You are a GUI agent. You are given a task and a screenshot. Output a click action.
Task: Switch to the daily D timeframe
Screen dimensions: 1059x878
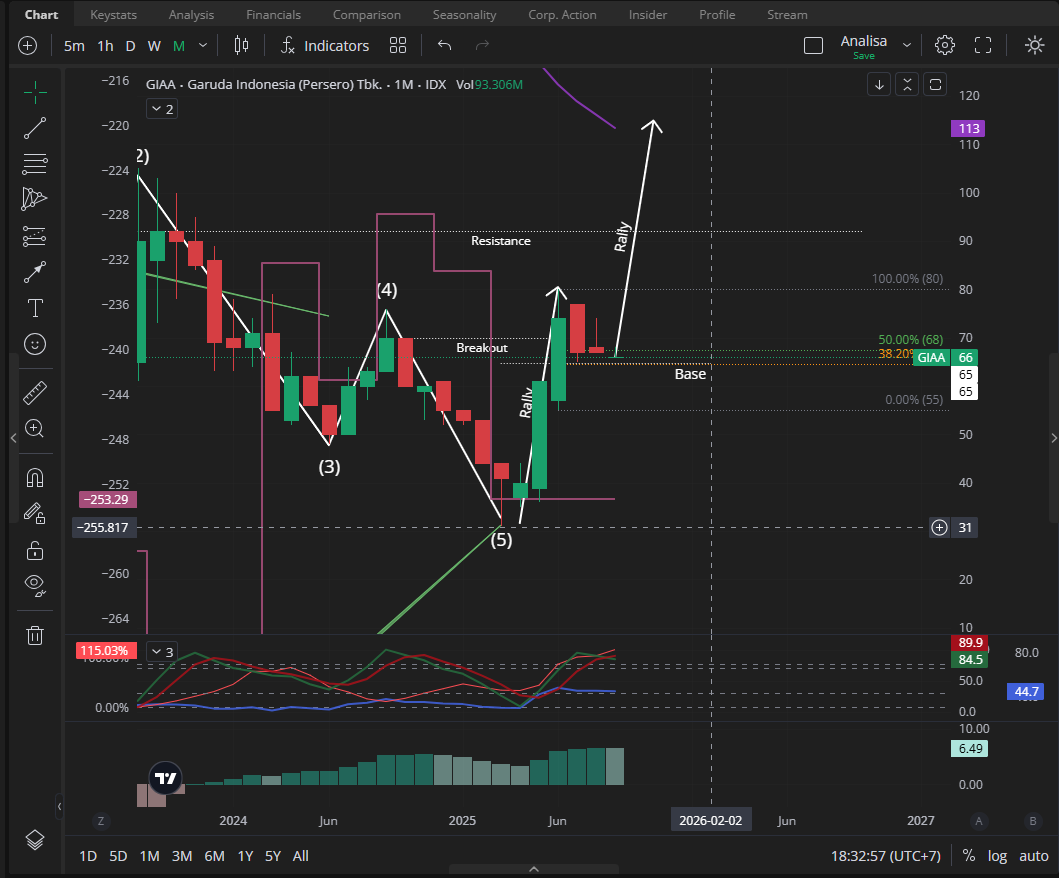pyautogui.click(x=130, y=46)
